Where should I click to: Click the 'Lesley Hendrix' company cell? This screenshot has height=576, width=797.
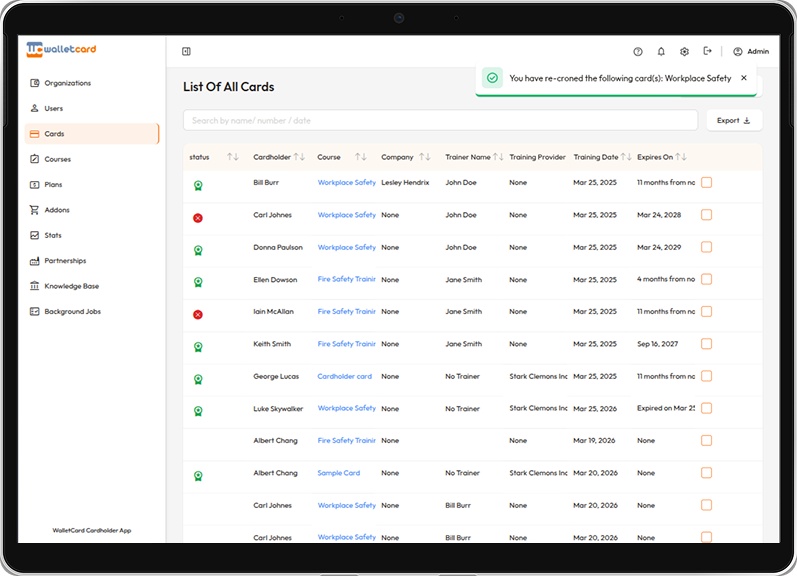click(405, 183)
